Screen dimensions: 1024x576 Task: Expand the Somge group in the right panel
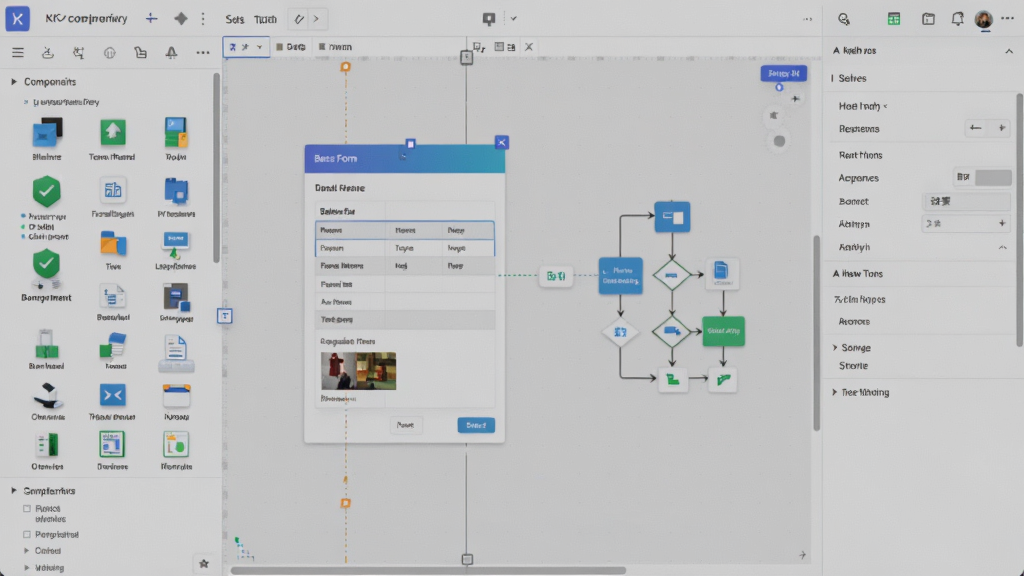click(x=835, y=347)
